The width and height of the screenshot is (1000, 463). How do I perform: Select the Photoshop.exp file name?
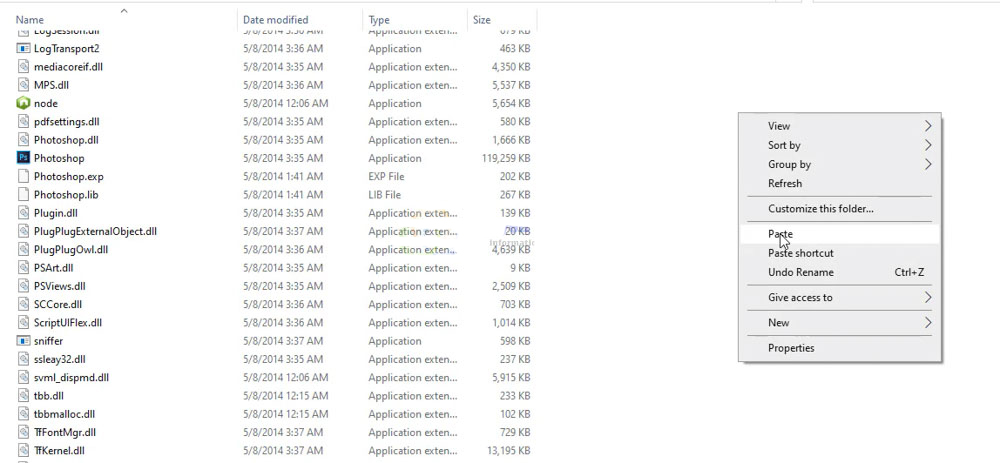pyautogui.click(x=68, y=176)
